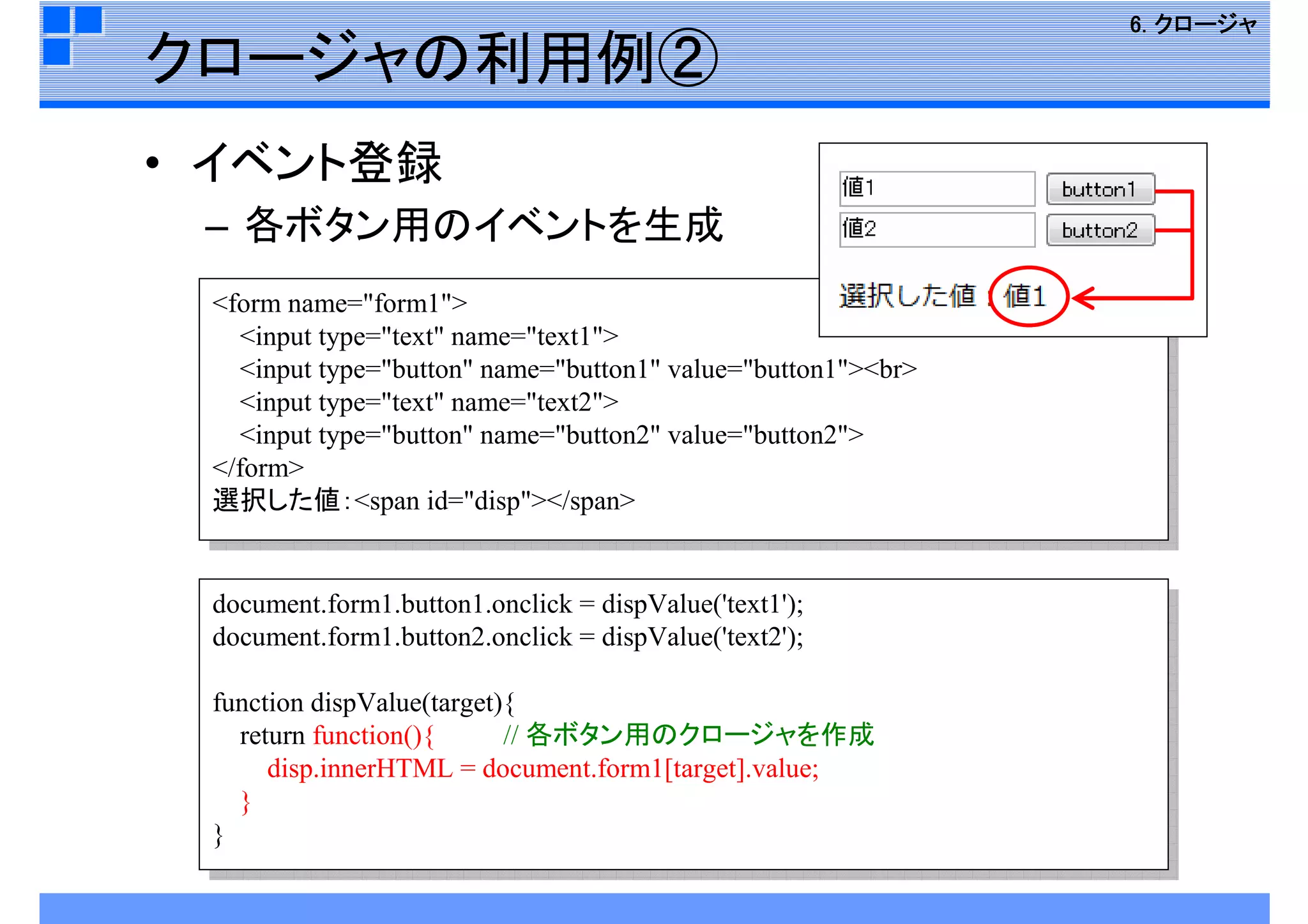Click the sub-bullet 各ボタン用のイベントを生成
The width and height of the screenshot is (1308, 924).
(x=484, y=225)
